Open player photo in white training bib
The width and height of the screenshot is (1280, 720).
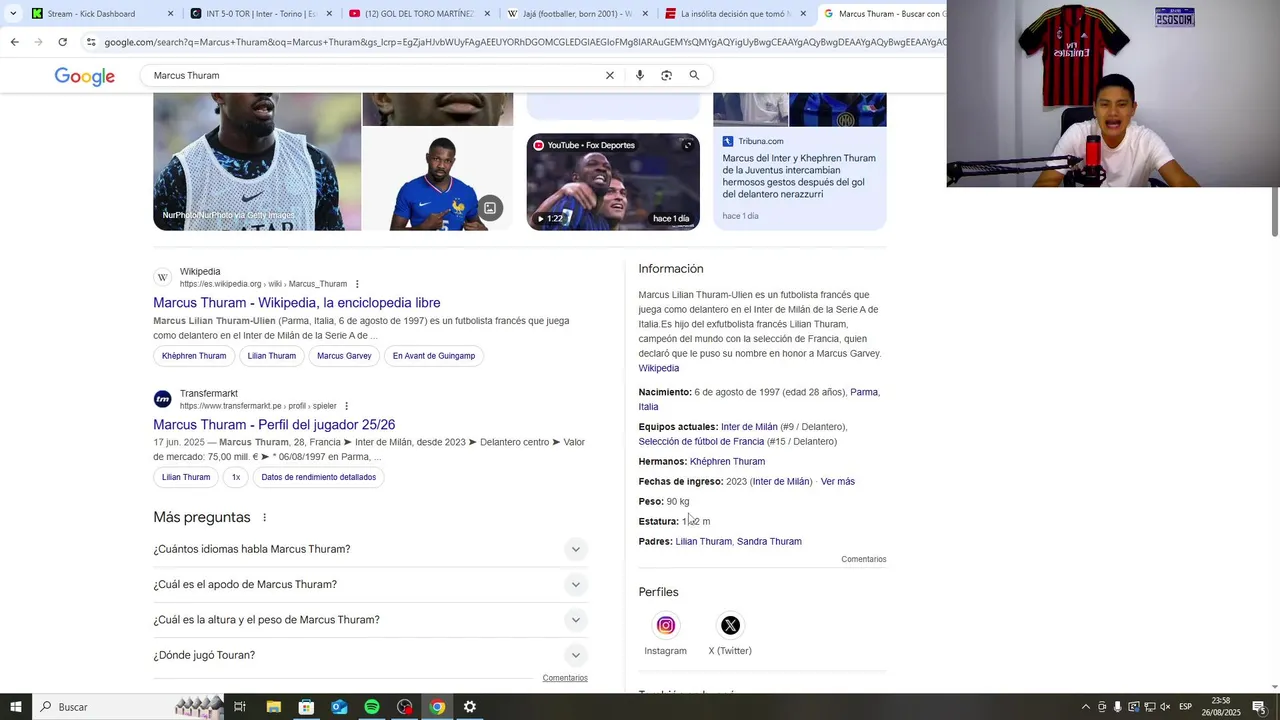coord(257,162)
